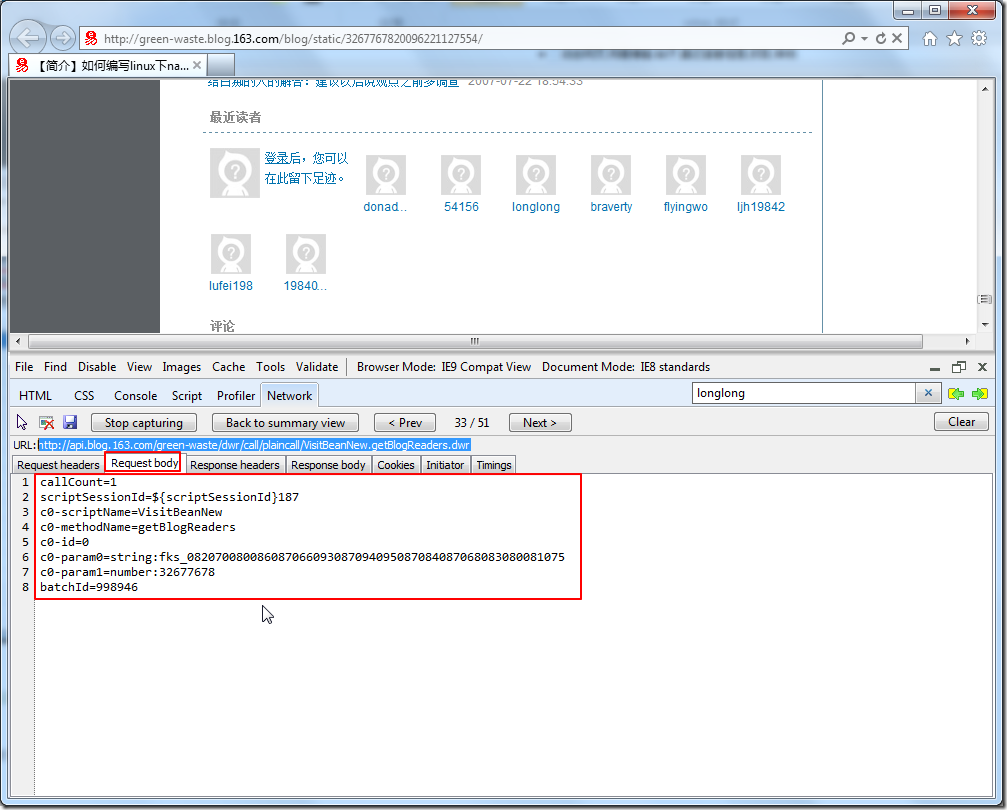Click the horizontal scrollbar thumb
The image size is (1007, 810).
tap(475, 341)
